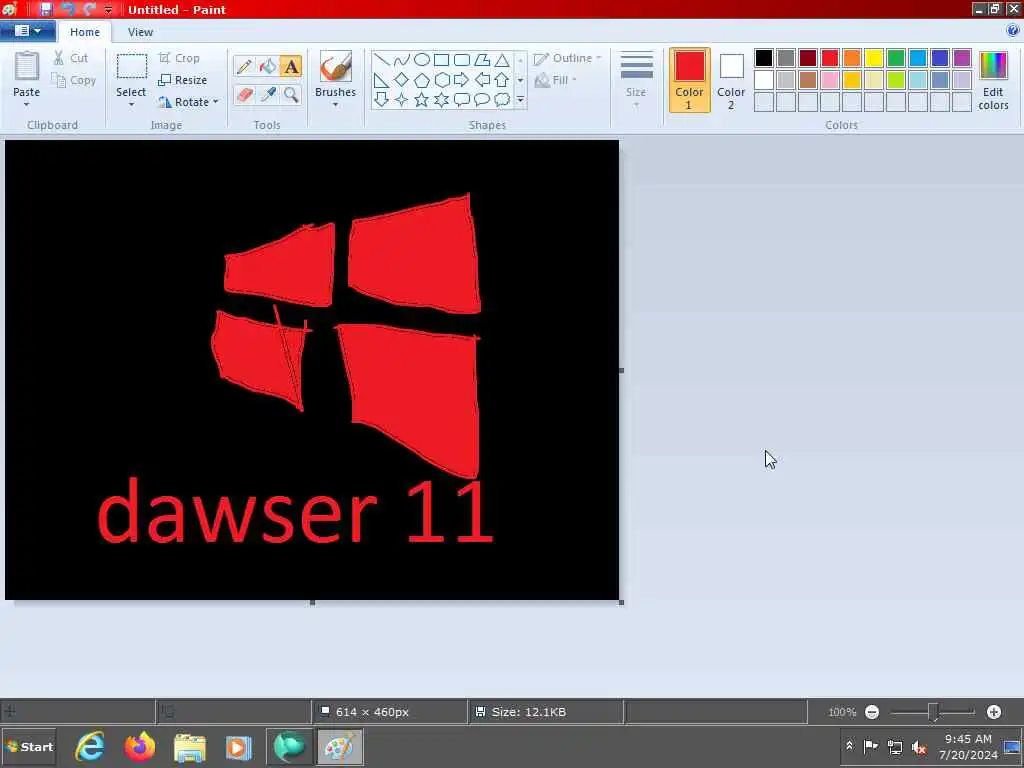This screenshot has height=768, width=1024.
Task: Pick the yellow color swatch
Action: pyautogui.click(x=874, y=57)
